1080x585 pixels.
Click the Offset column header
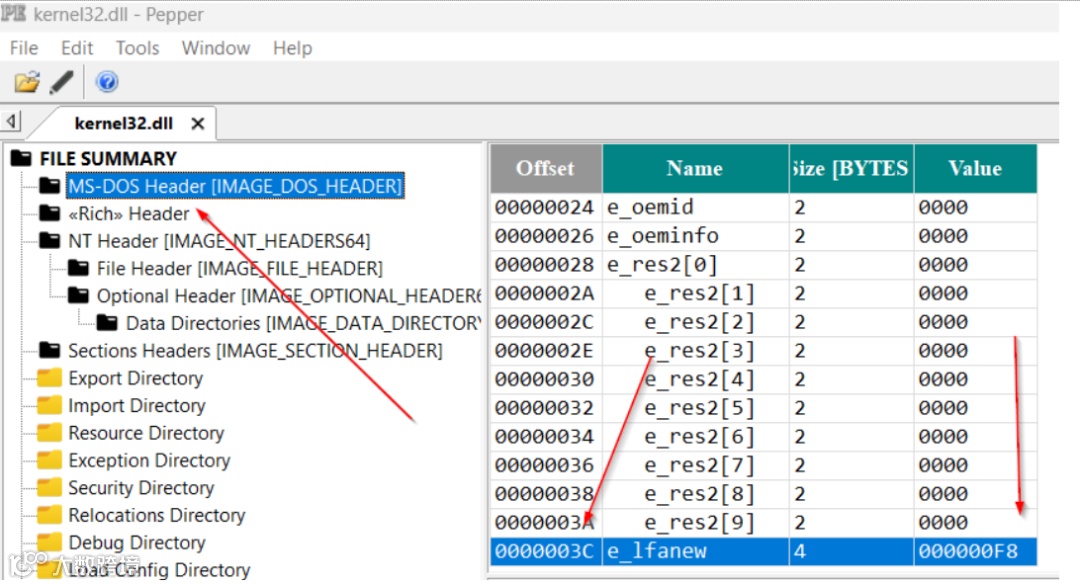tap(546, 168)
